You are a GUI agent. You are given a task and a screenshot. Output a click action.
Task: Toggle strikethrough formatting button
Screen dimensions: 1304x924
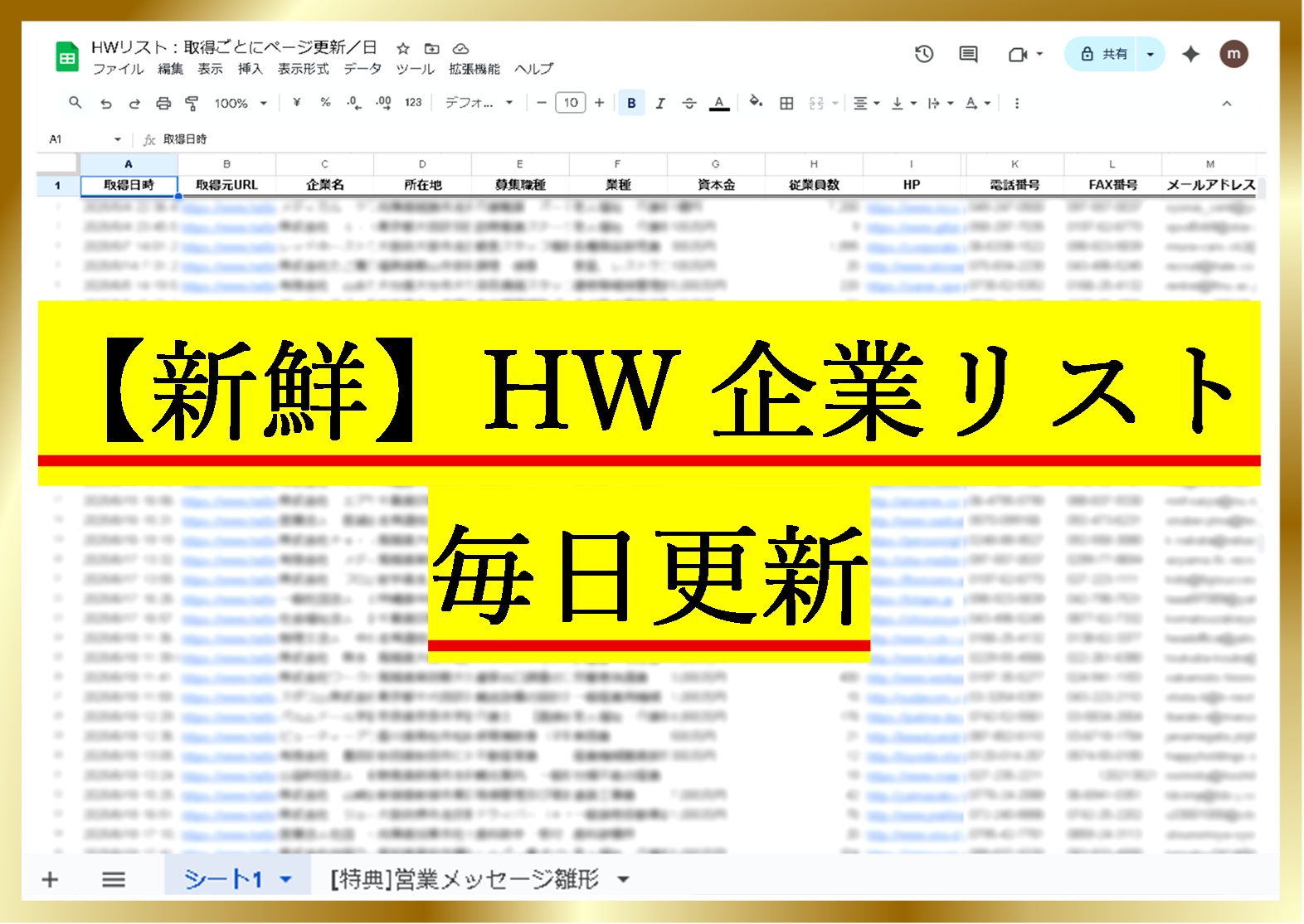[x=688, y=103]
